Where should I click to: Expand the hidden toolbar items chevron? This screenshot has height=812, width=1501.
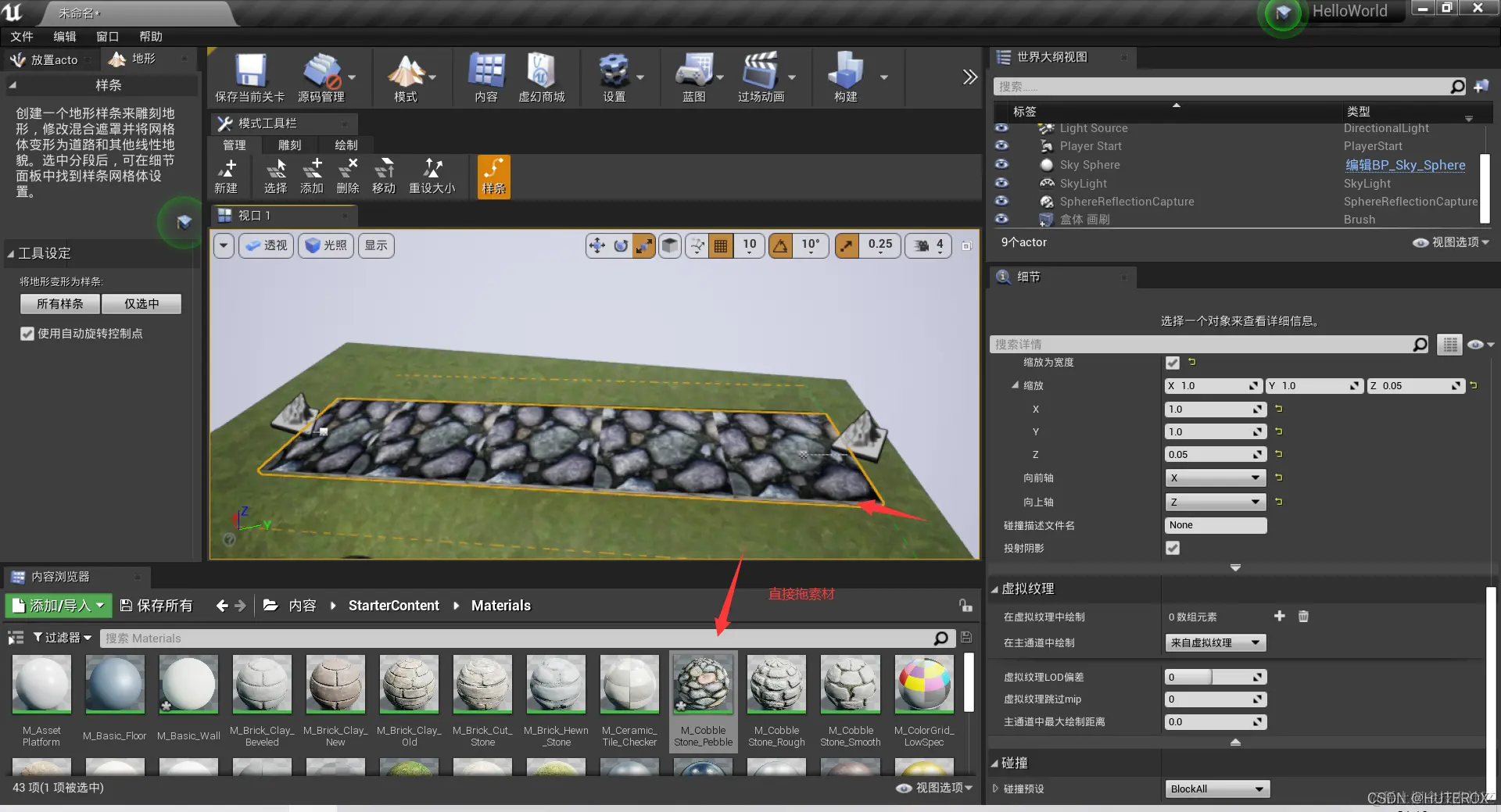pos(969,77)
